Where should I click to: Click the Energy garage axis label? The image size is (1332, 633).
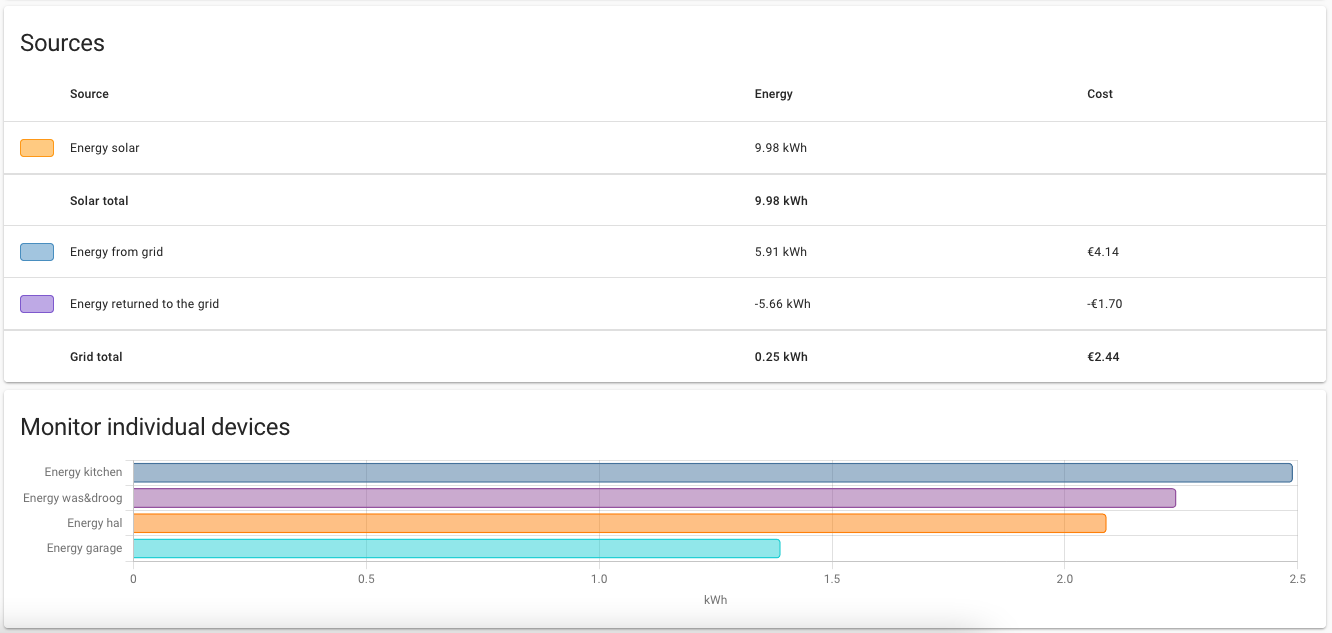(84, 548)
